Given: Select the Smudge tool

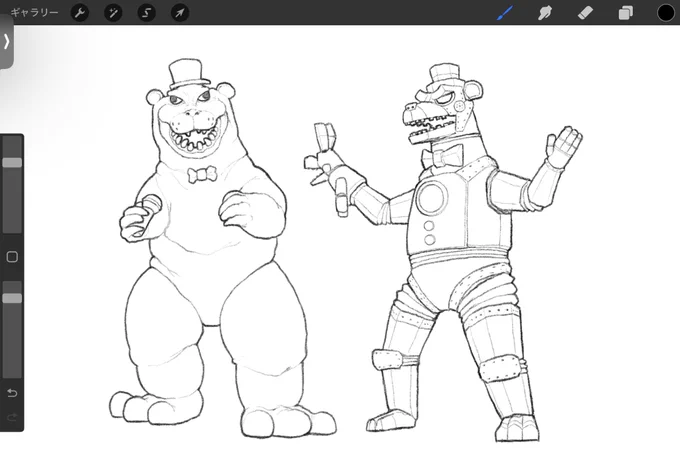Looking at the screenshot, I should pos(545,13).
